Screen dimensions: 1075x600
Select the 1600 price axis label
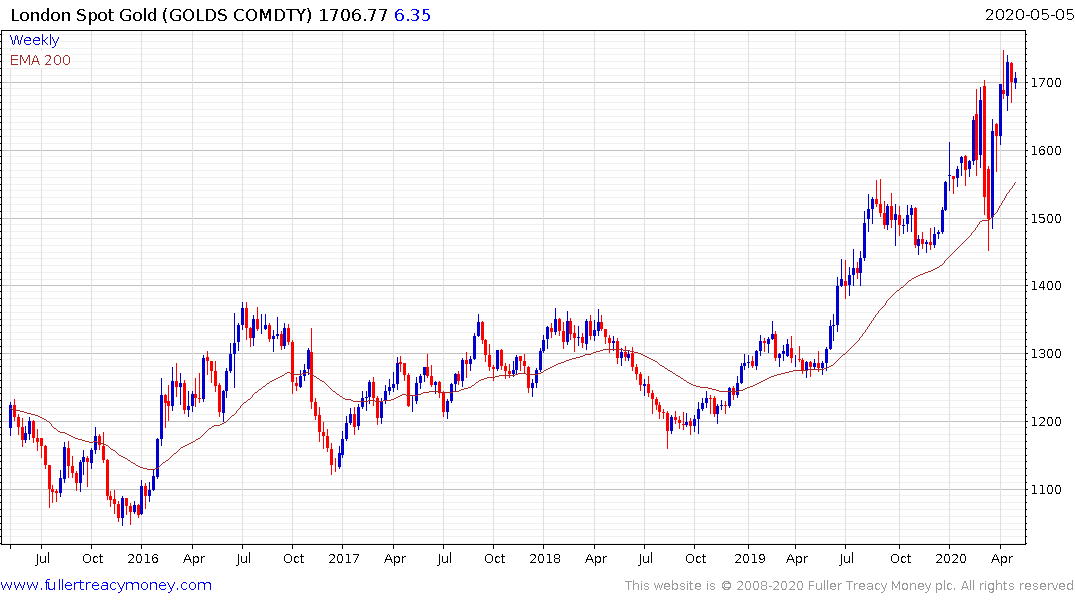point(1047,151)
